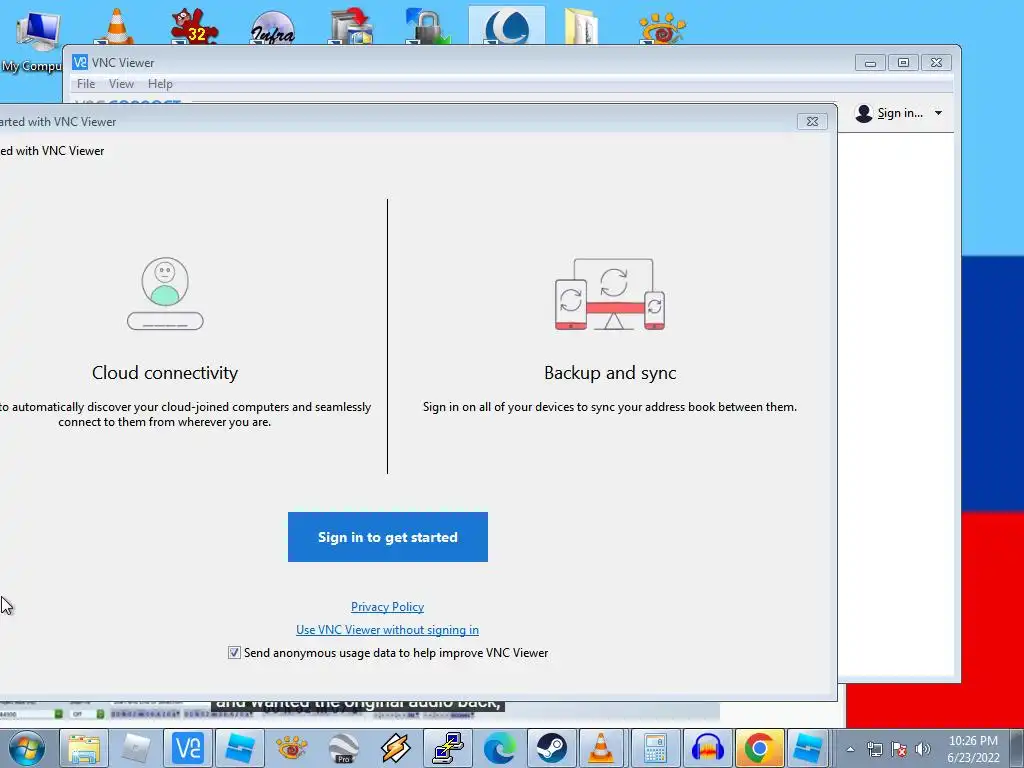Switch to Google Chrome in the taskbar
This screenshot has height=768, width=1024.
click(x=759, y=748)
